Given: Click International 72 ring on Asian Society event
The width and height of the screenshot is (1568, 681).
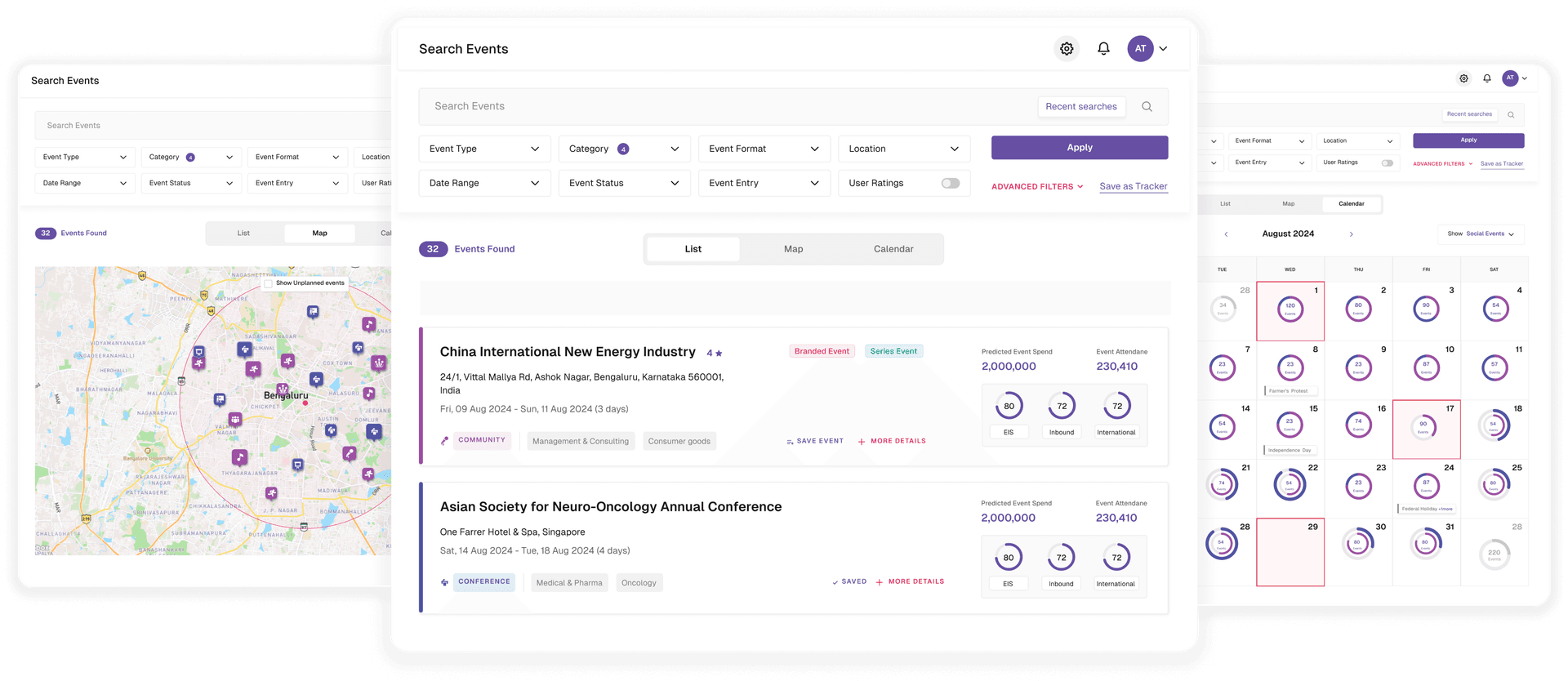Looking at the screenshot, I should click(1116, 559).
